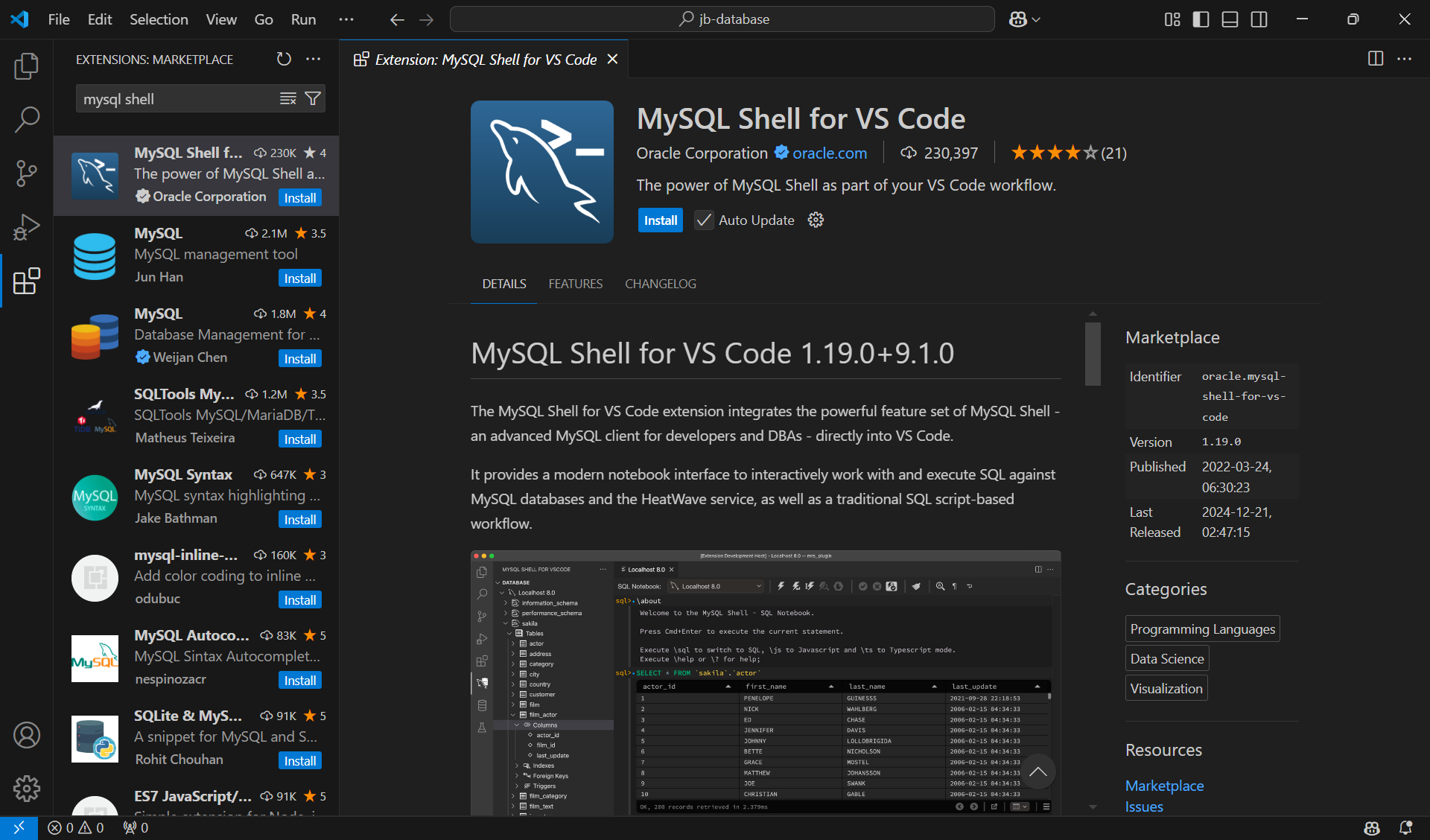
Task: Open the Source Control view
Action: click(27, 173)
